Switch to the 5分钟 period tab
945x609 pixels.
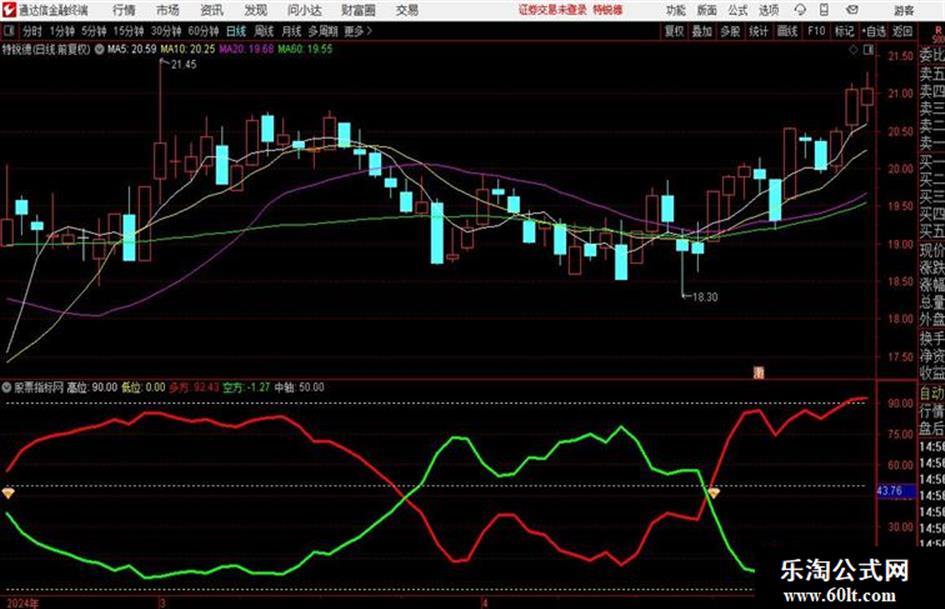click(93, 31)
